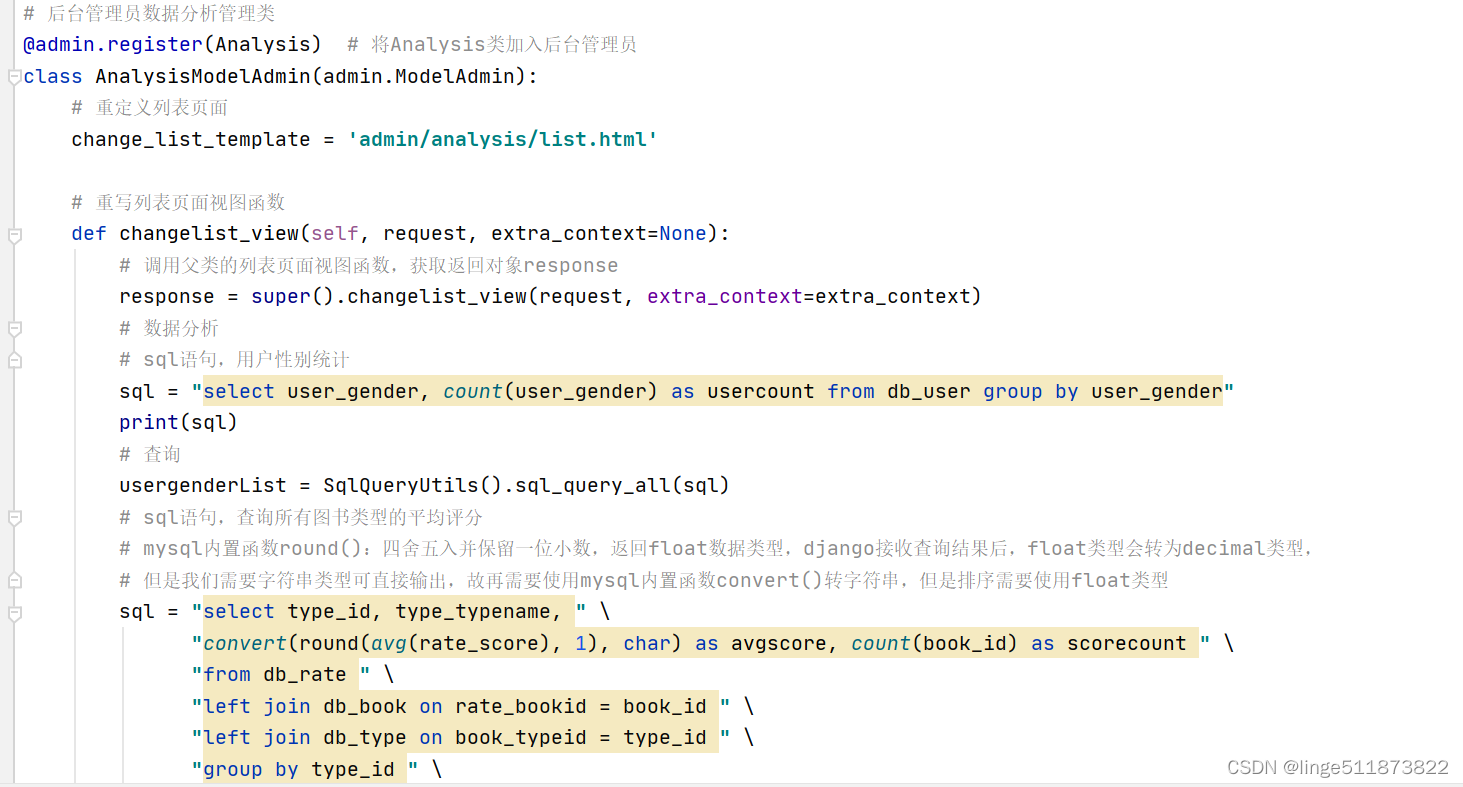Toggle fold marker beside '# sql语句，用户性别统计' comment

point(14,360)
